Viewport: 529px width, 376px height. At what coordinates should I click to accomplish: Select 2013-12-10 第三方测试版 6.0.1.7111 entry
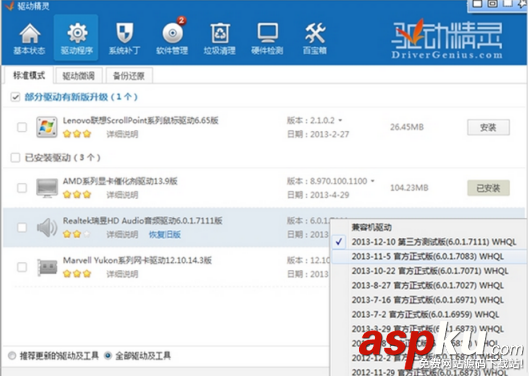click(429, 242)
